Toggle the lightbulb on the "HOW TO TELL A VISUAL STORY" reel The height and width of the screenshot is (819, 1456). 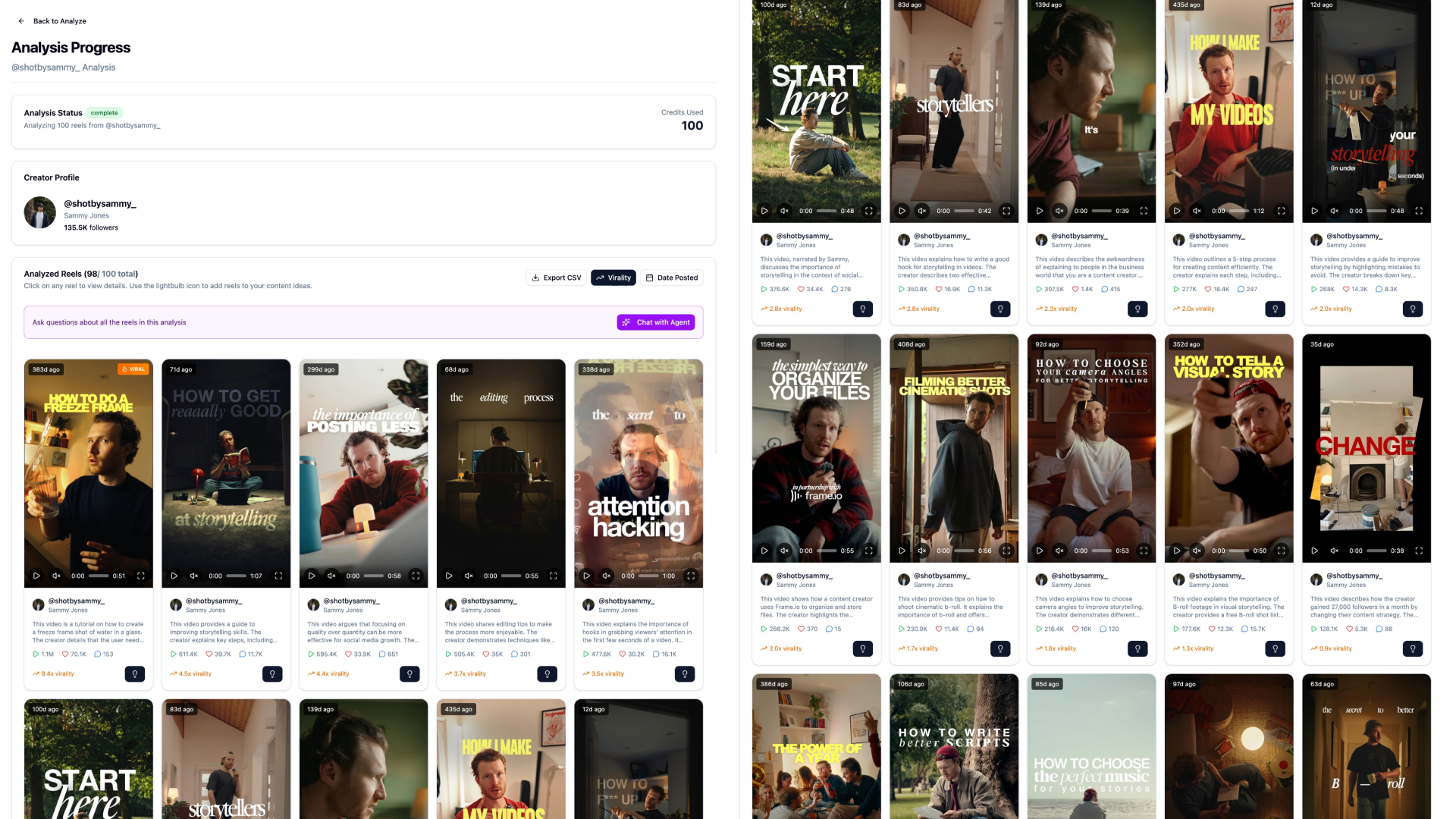1275,648
